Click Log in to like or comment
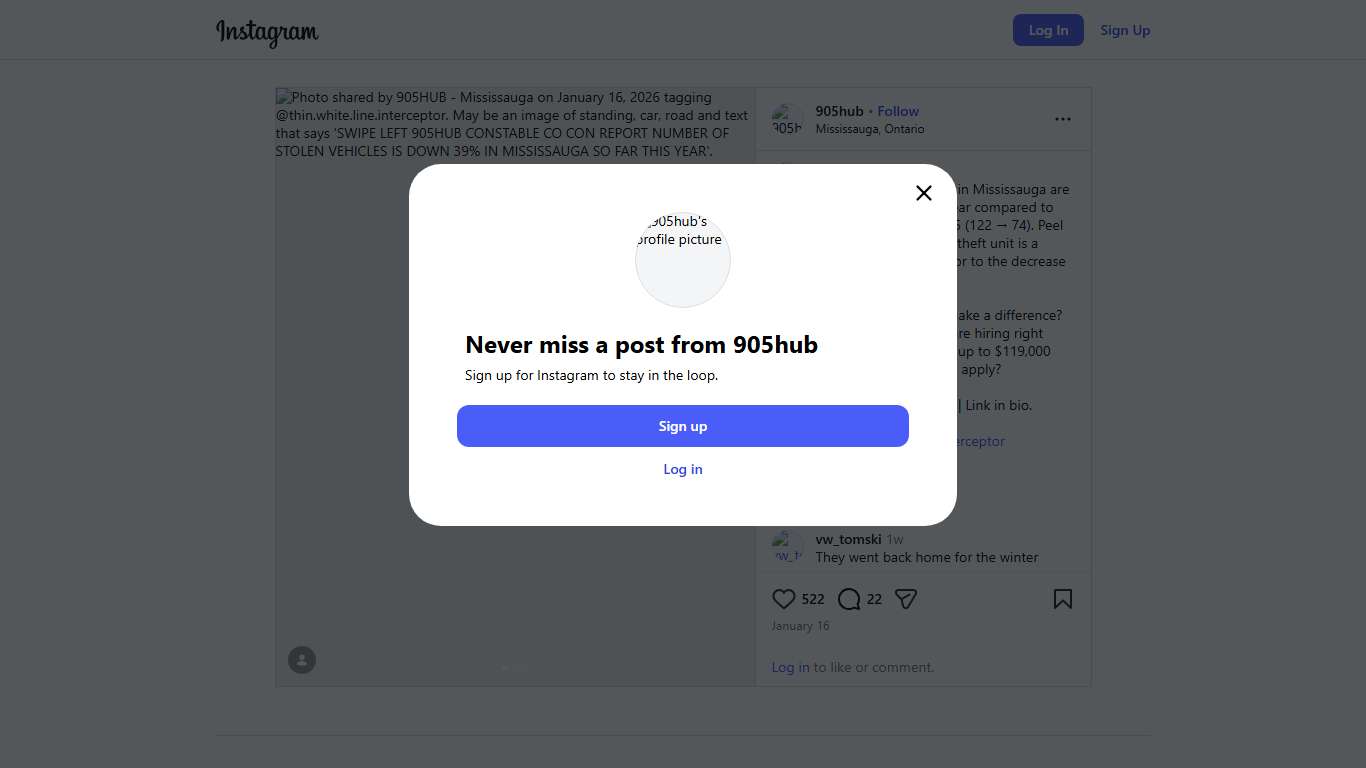This screenshot has height=768, width=1366. coord(790,667)
